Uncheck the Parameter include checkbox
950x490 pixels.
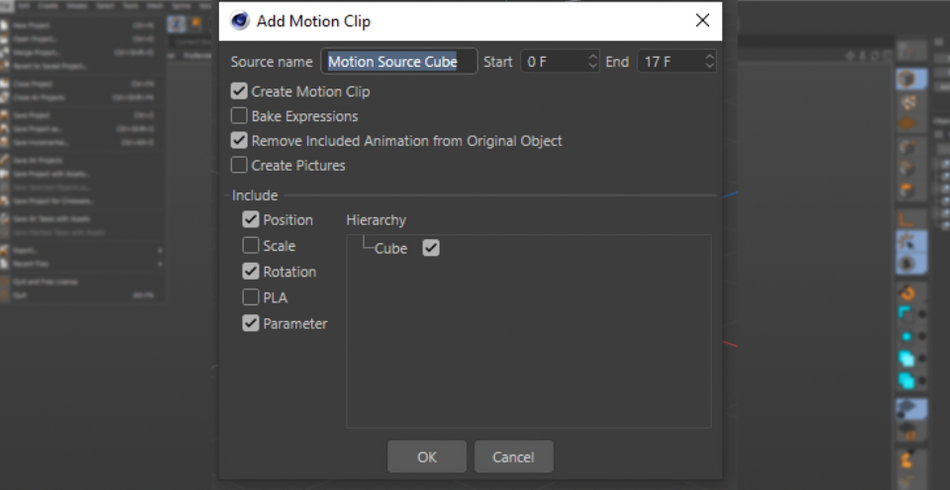tap(251, 323)
